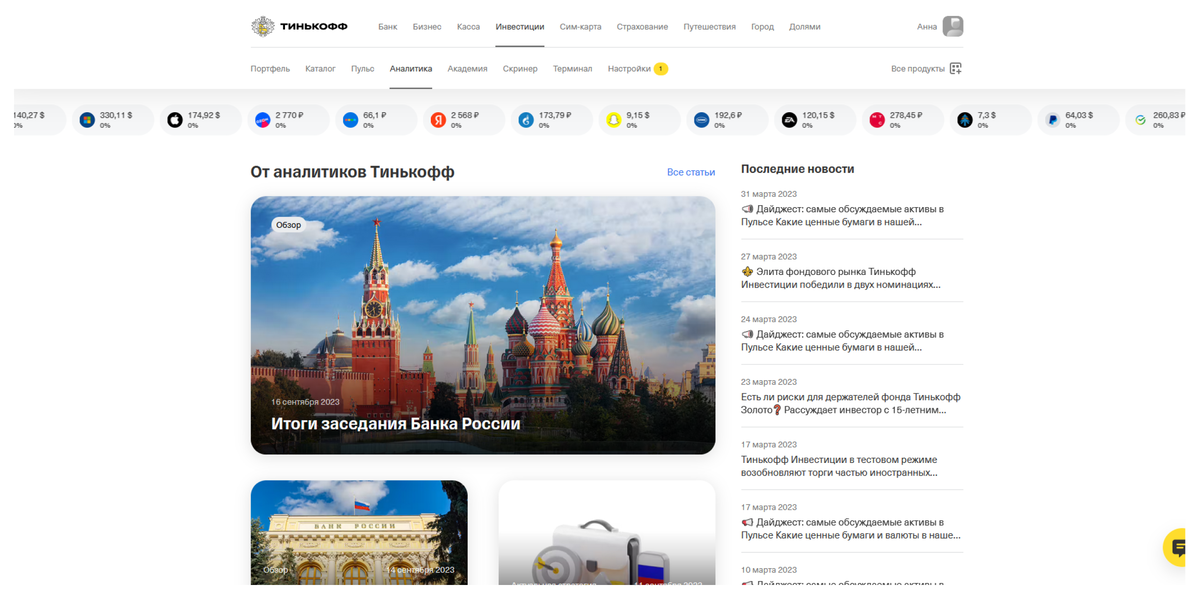Click the Tinkoff logo

[x=300, y=26]
